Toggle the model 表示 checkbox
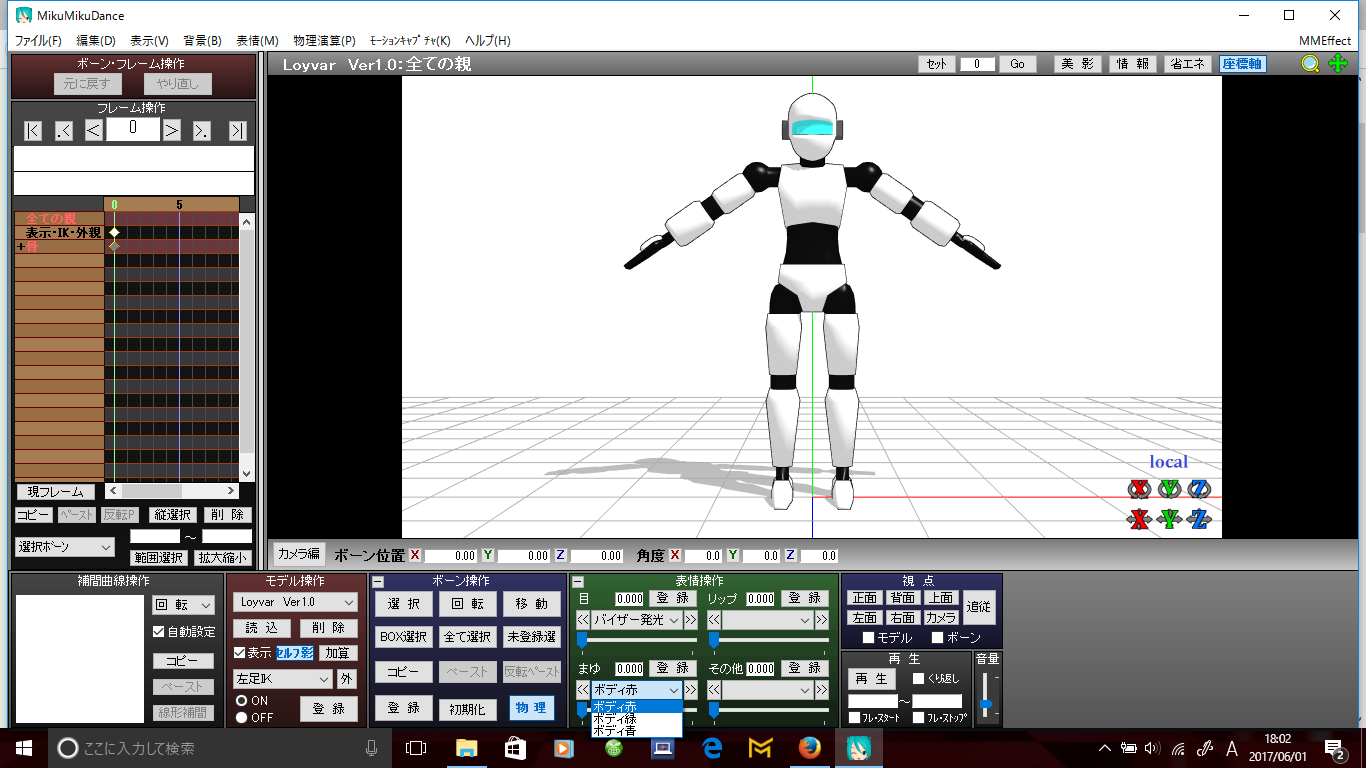This screenshot has height=768, width=1366. pyautogui.click(x=239, y=653)
